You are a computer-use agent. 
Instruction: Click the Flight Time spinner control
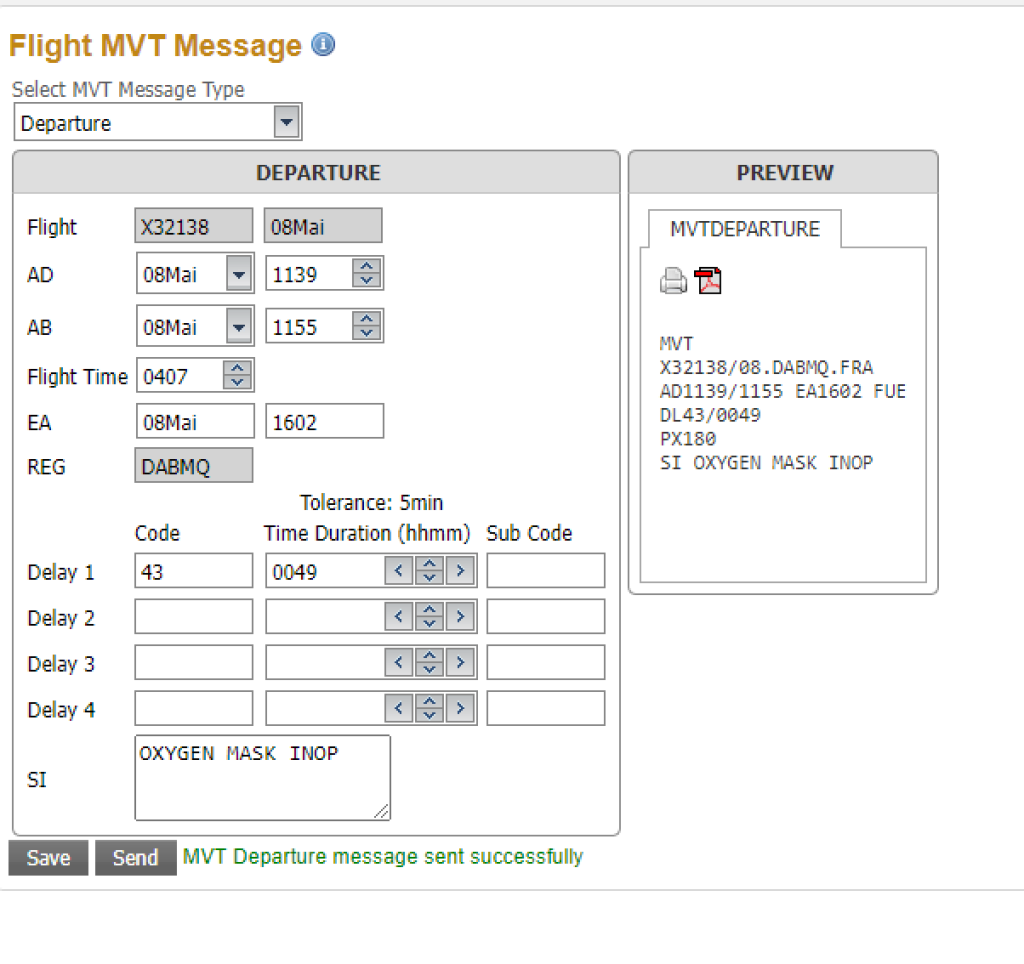coord(237,376)
